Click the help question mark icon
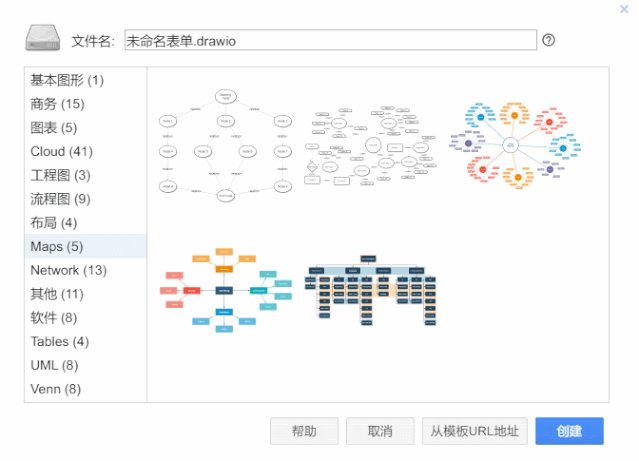Viewport: 639px width, 461px height. [548, 40]
